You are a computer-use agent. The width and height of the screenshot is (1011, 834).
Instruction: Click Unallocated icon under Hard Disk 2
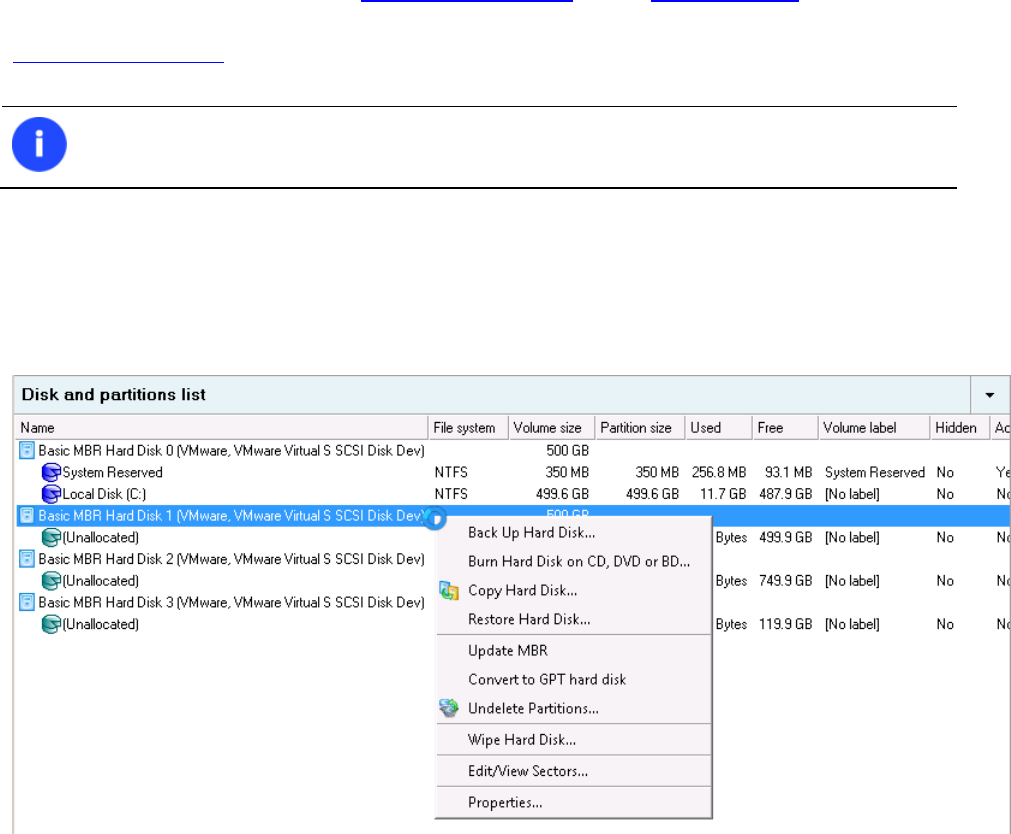(51, 581)
